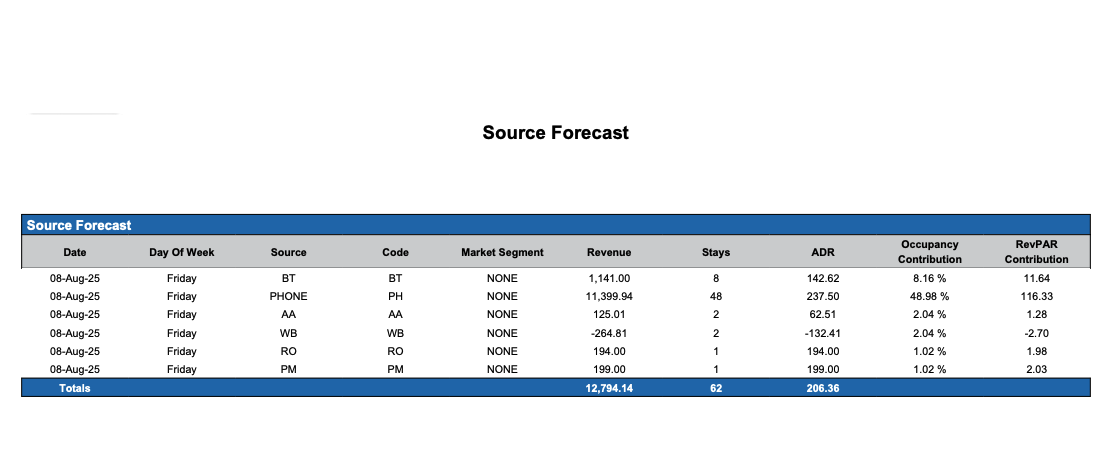Click the Stays column header

click(x=716, y=252)
